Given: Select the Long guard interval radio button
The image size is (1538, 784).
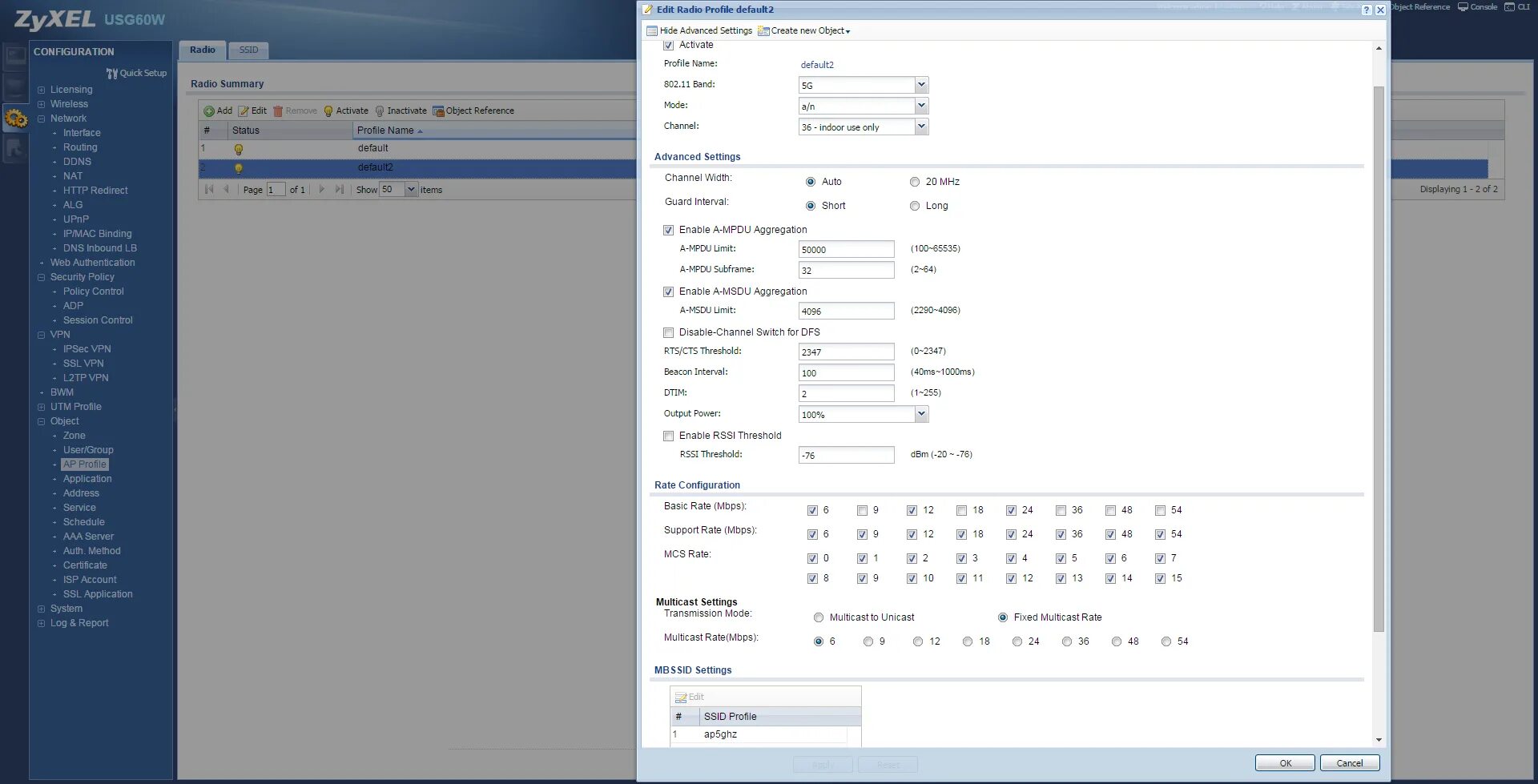Looking at the screenshot, I should pos(915,206).
